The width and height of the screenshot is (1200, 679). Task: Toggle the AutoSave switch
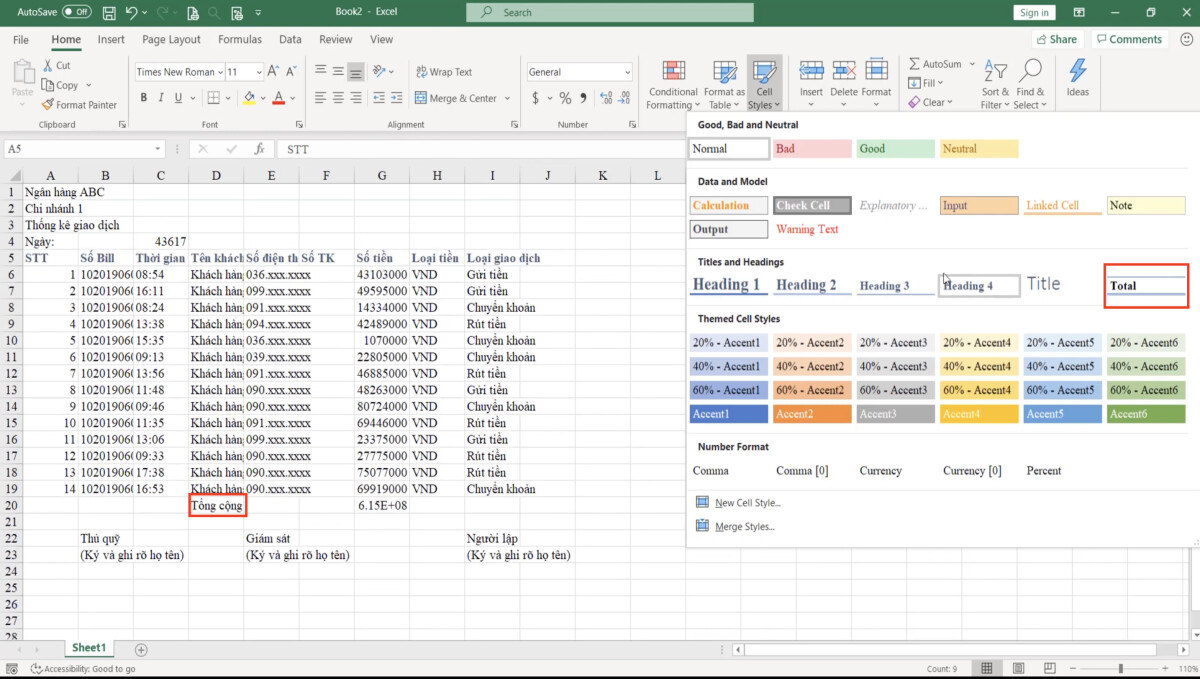click(x=76, y=12)
